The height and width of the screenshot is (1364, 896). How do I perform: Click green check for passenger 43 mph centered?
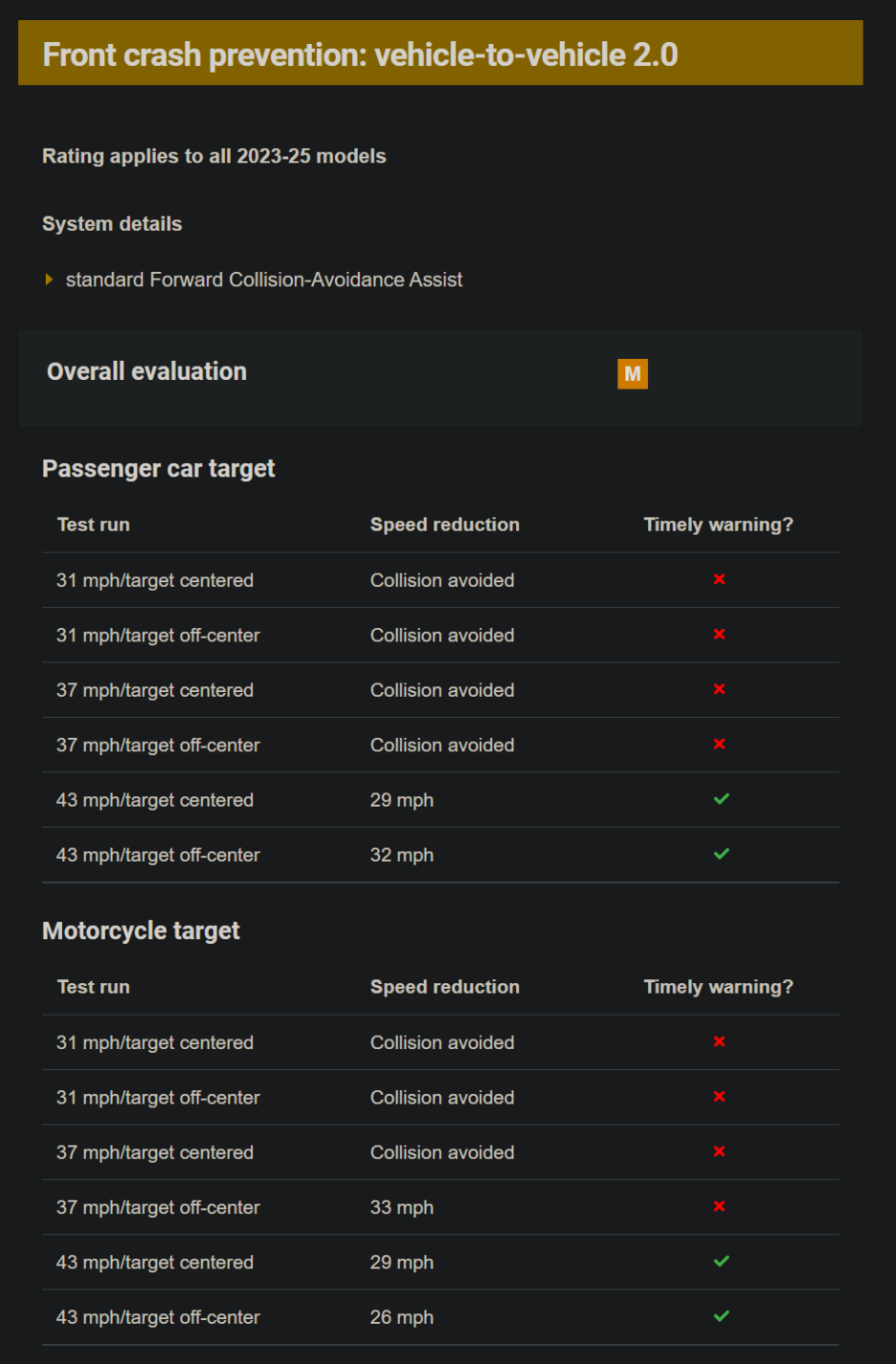coord(721,799)
